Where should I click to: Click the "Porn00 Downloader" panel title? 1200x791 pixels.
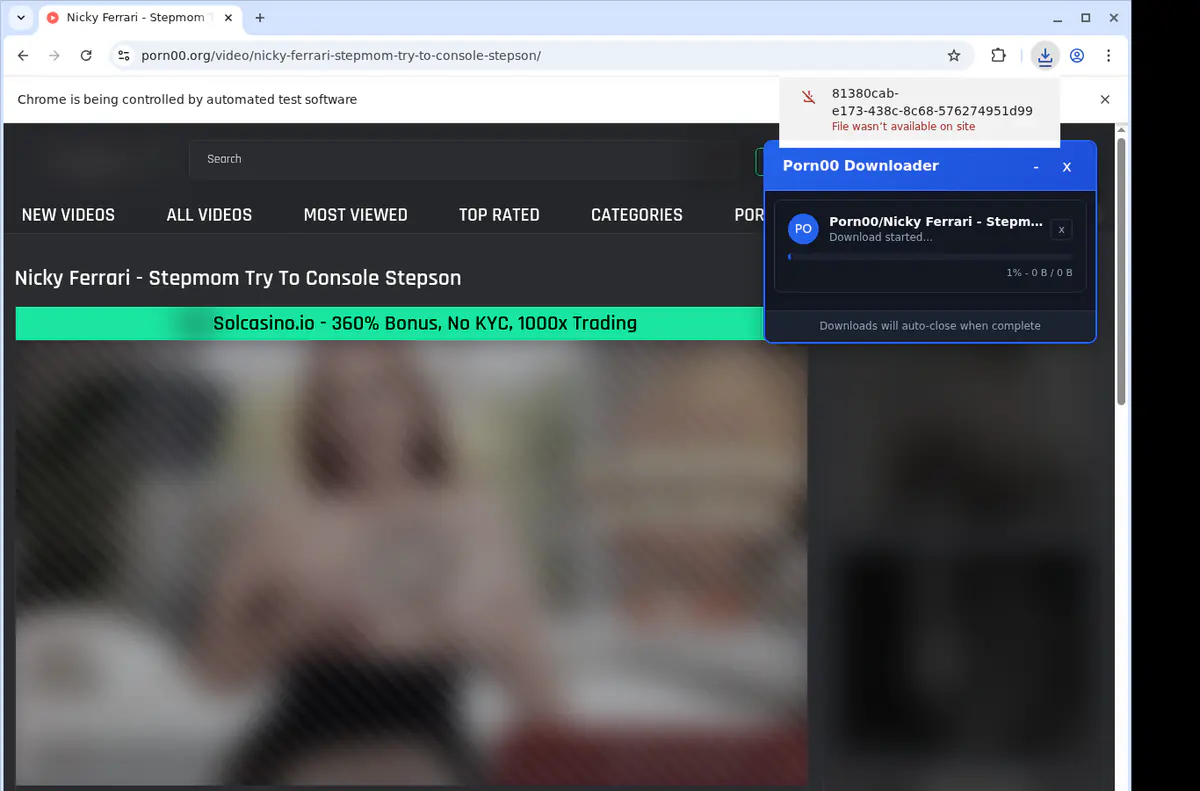point(861,166)
